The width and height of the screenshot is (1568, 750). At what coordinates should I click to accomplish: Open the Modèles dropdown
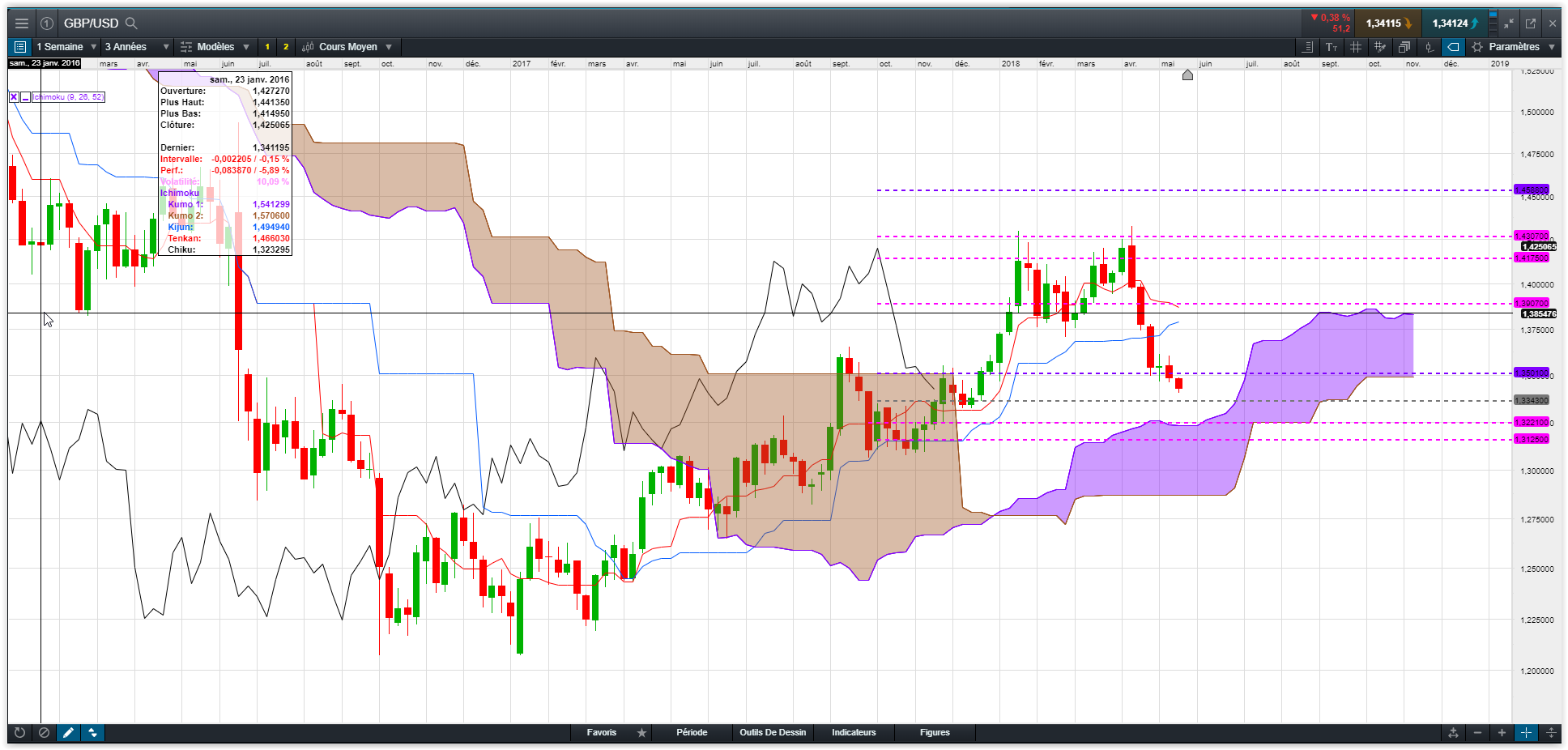(x=215, y=47)
